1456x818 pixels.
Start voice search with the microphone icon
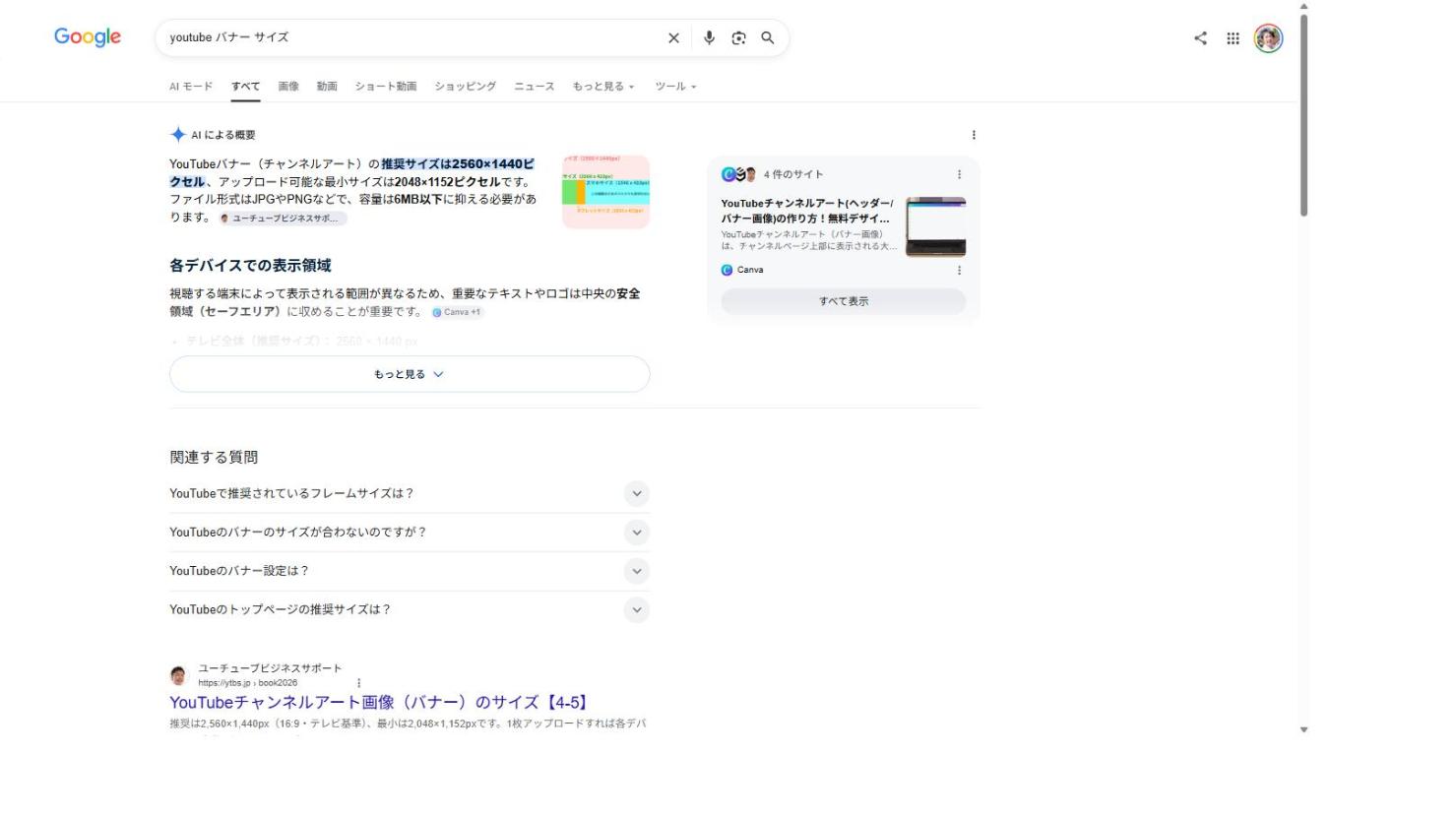709,38
